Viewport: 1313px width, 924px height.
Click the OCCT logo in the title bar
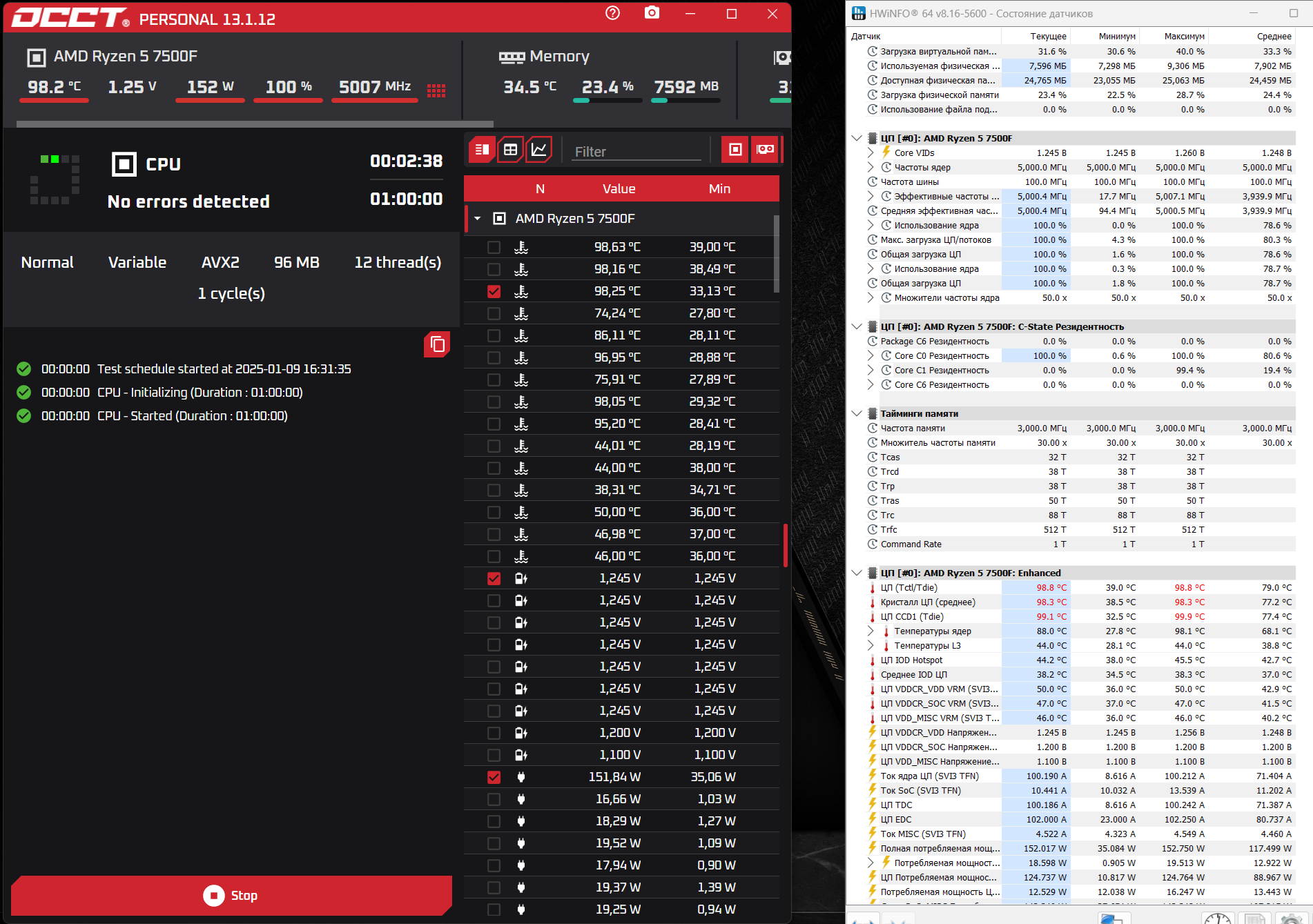click(70, 17)
